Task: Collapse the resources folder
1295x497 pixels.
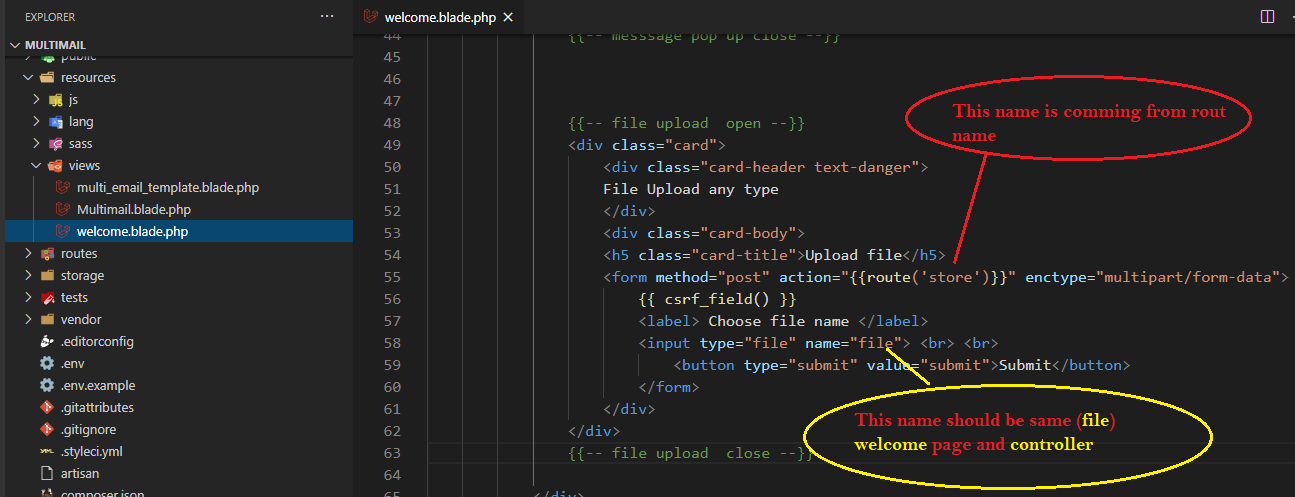Action: [x=28, y=77]
